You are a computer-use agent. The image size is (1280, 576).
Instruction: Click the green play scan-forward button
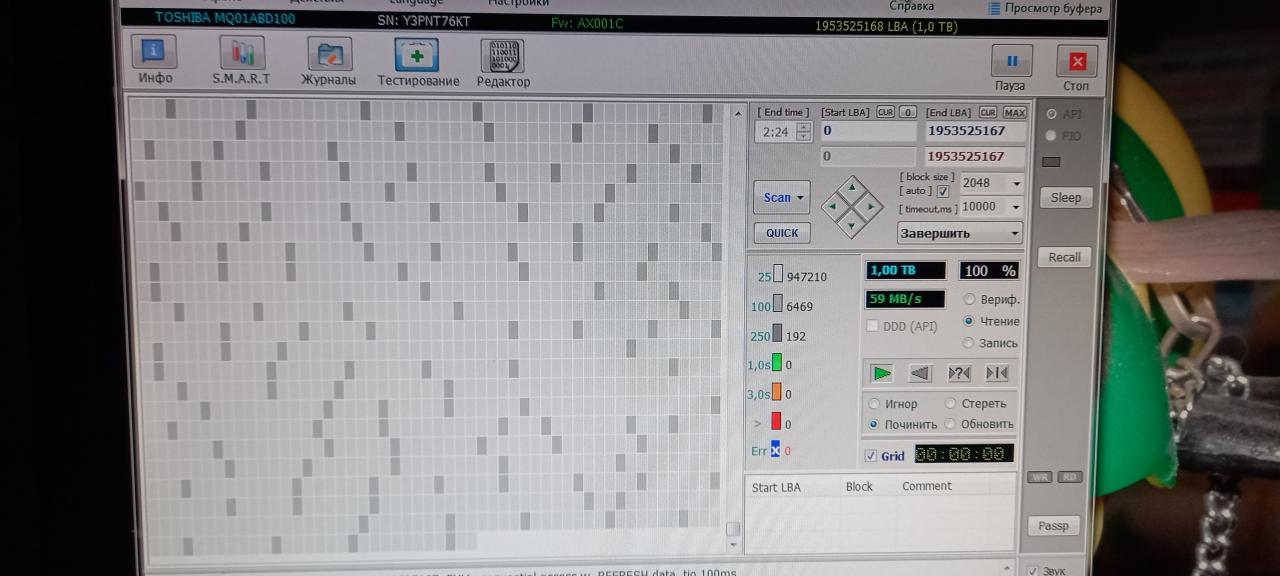[x=882, y=373]
